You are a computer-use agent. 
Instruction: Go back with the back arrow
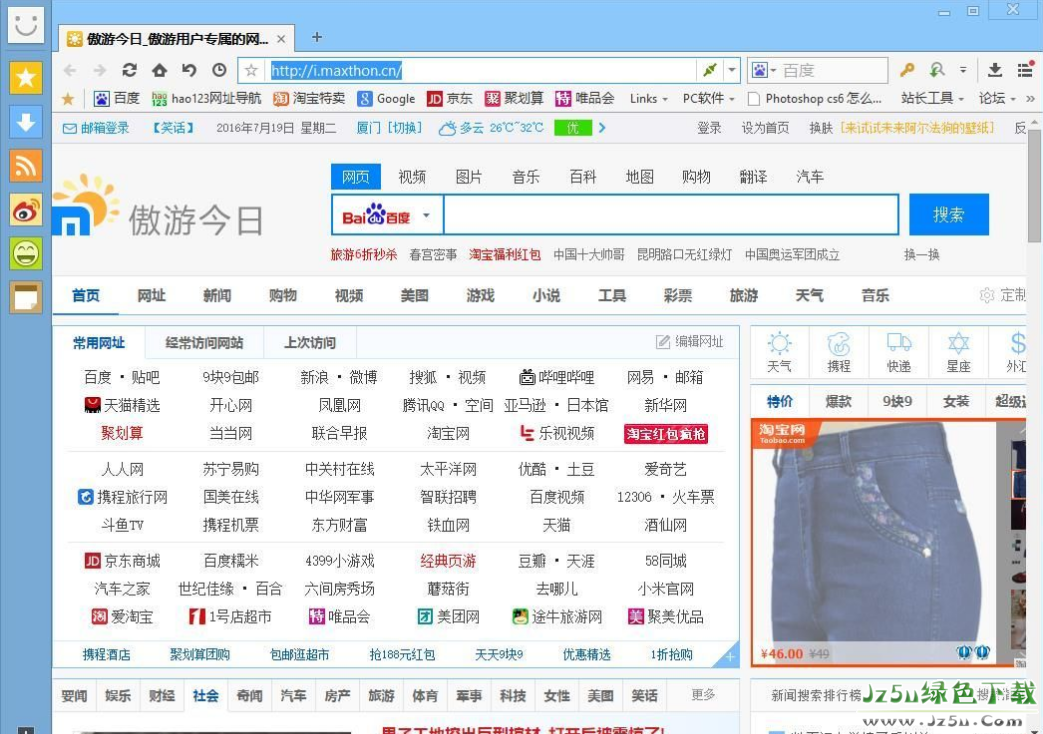[x=70, y=70]
